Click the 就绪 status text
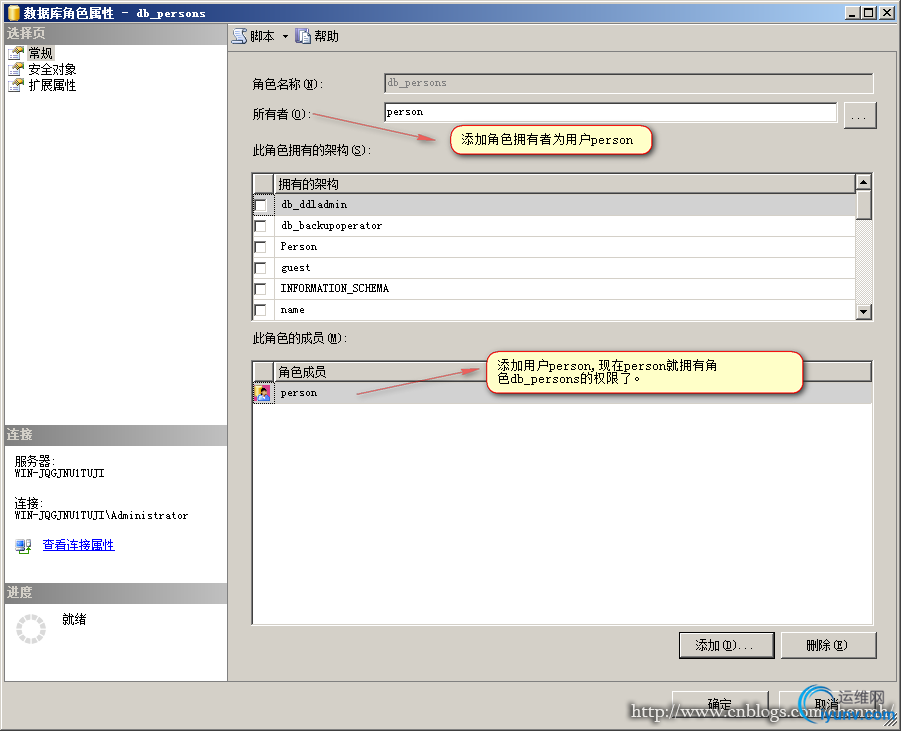Image resolution: width=901 pixels, height=731 pixels. (x=74, y=620)
